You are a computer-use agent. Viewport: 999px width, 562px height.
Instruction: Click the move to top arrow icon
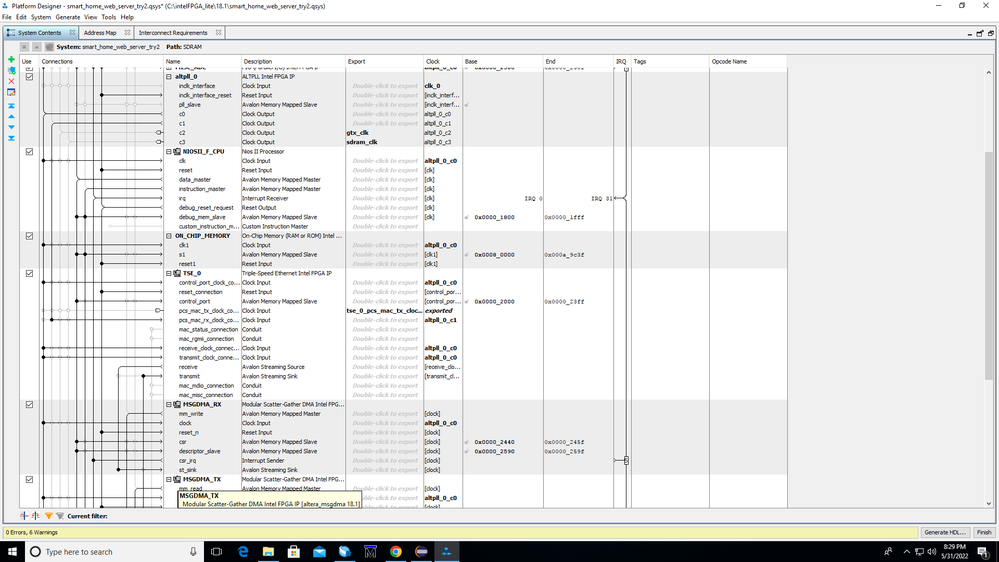(x=11, y=106)
